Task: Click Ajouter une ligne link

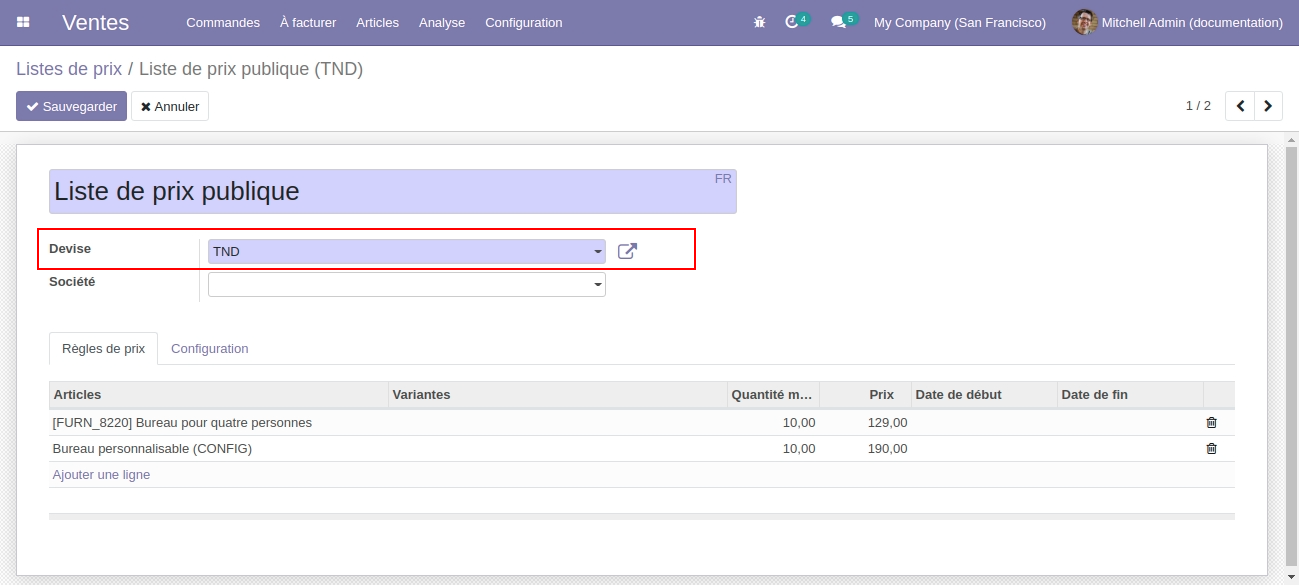Action: pos(101,475)
